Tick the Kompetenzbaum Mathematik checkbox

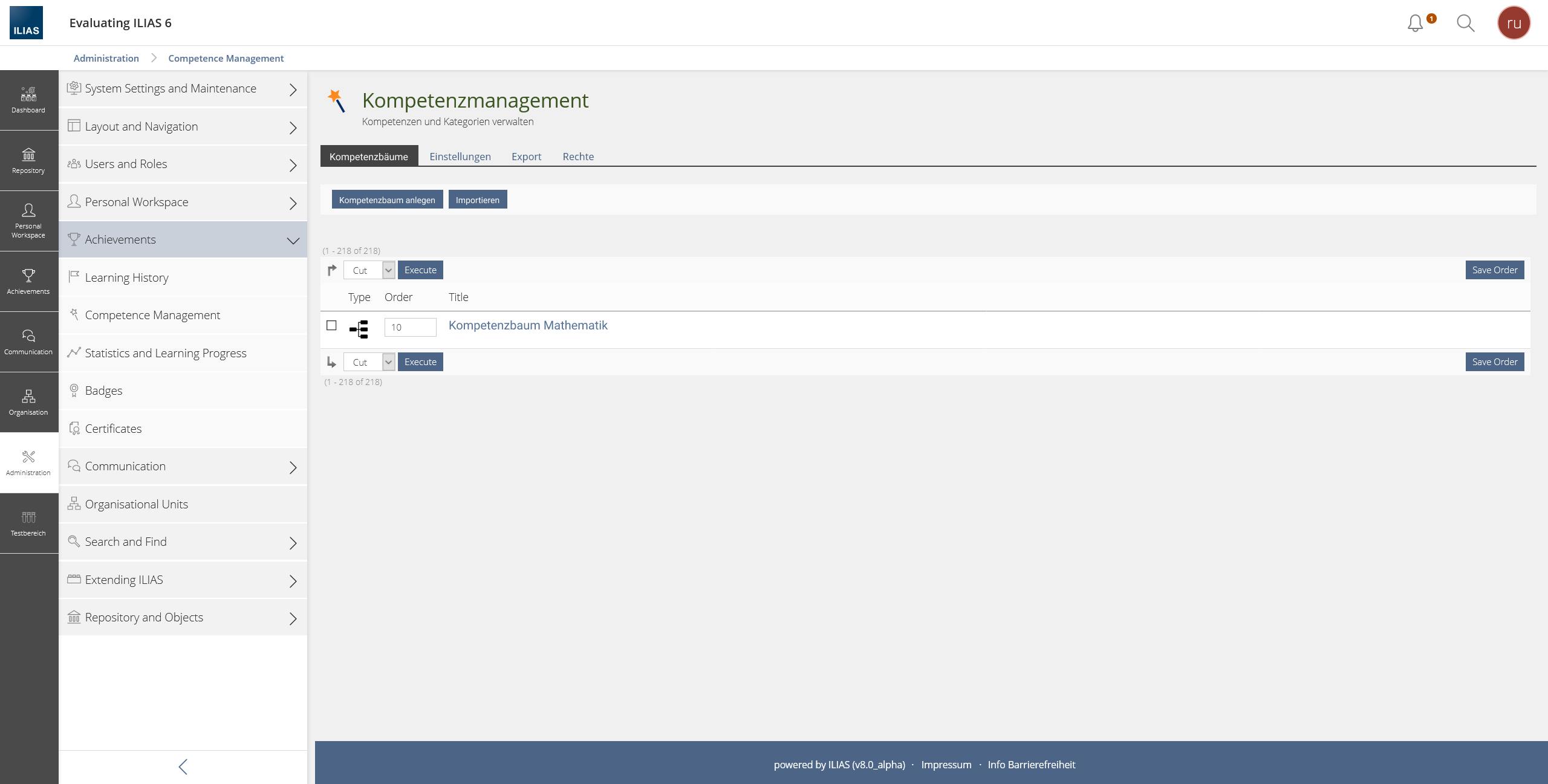[x=331, y=326]
